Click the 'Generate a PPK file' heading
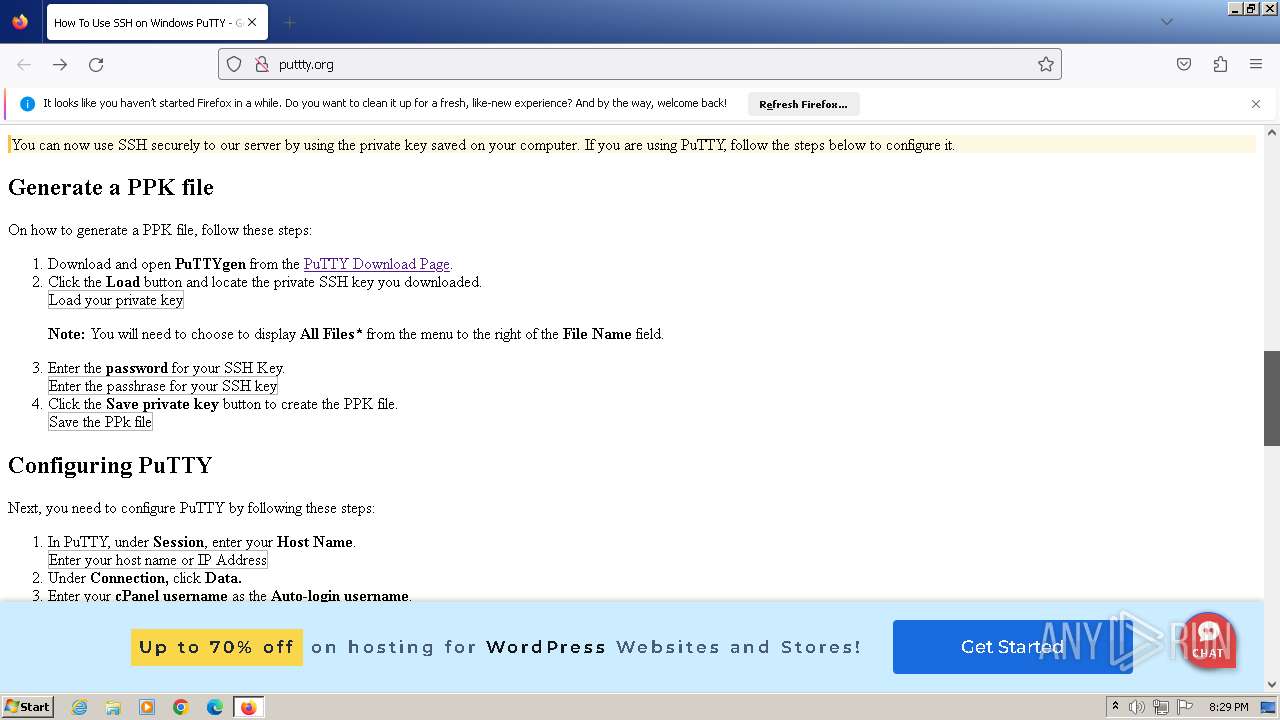The image size is (1280, 720). pyautogui.click(x=111, y=188)
